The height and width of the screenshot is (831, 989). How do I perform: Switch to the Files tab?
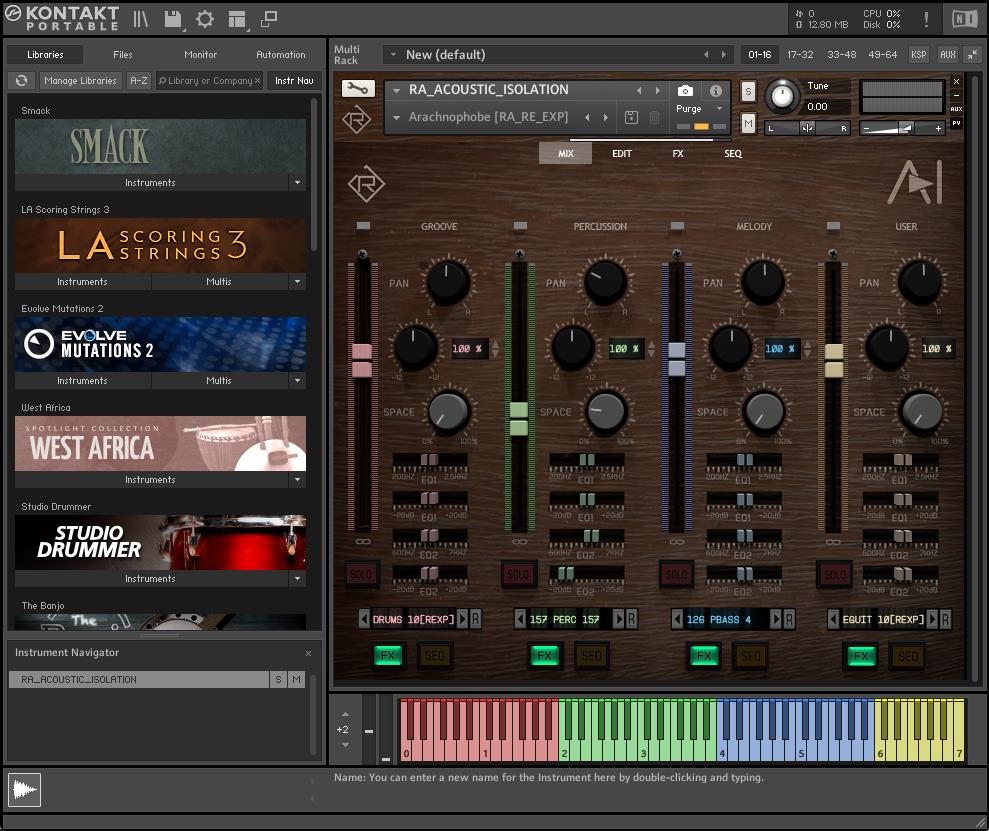point(123,55)
